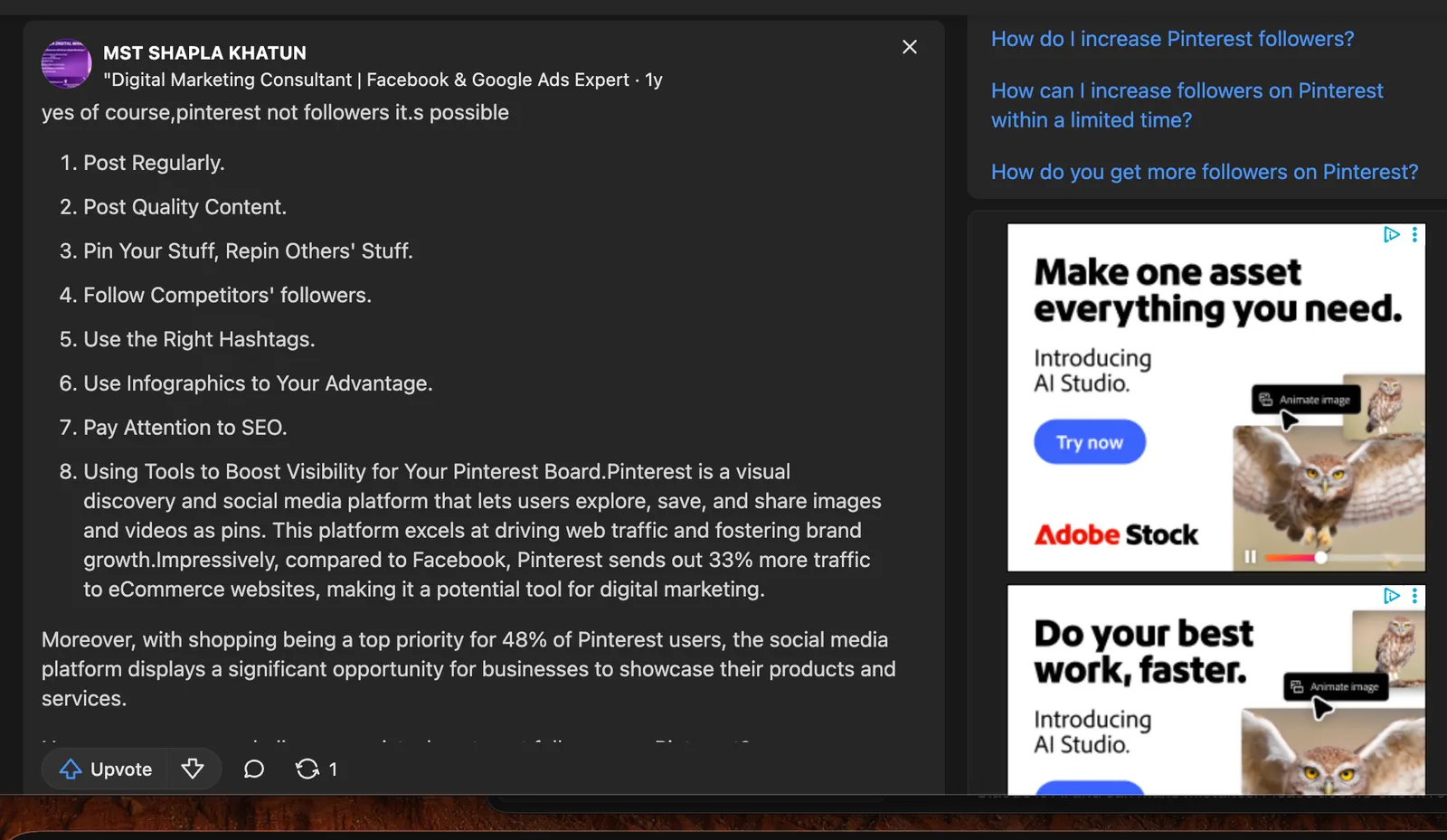Click the list item 'Follow Competitors' followers.'
This screenshot has width=1447, height=840.
point(227,295)
